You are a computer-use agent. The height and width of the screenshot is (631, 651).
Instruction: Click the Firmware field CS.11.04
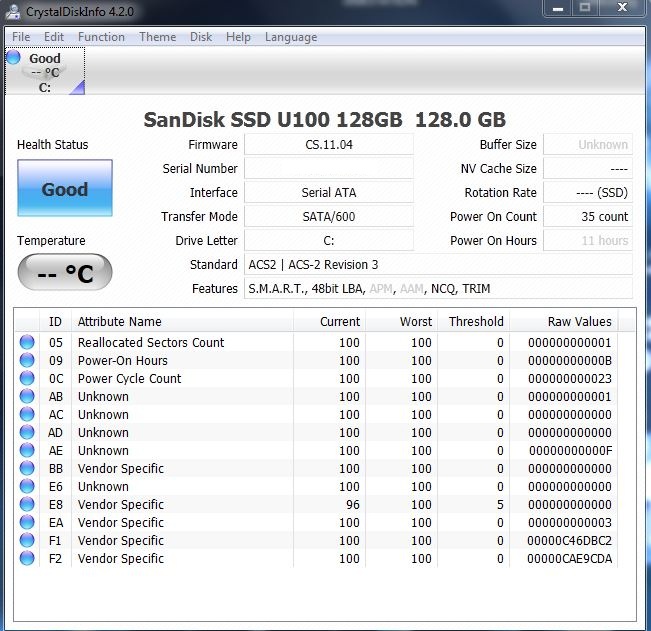pos(329,144)
